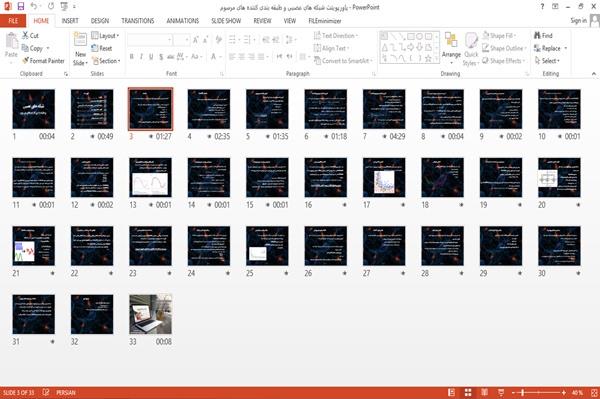Click zoom out minus button
This screenshot has width=600, height=399.
click(x=514, y=392)
